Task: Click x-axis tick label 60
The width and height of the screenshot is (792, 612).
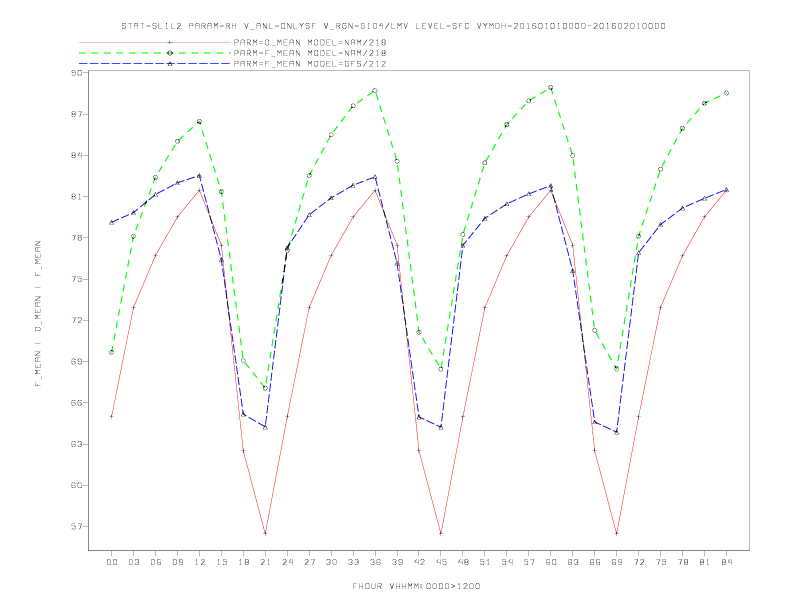Action: pos(551,562)
